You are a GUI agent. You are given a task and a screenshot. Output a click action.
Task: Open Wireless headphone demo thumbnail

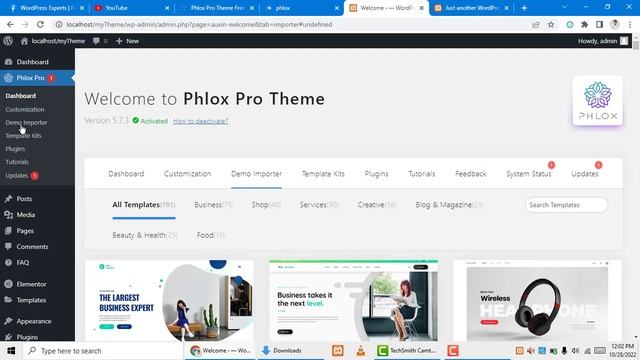click(x=538, y=300)
